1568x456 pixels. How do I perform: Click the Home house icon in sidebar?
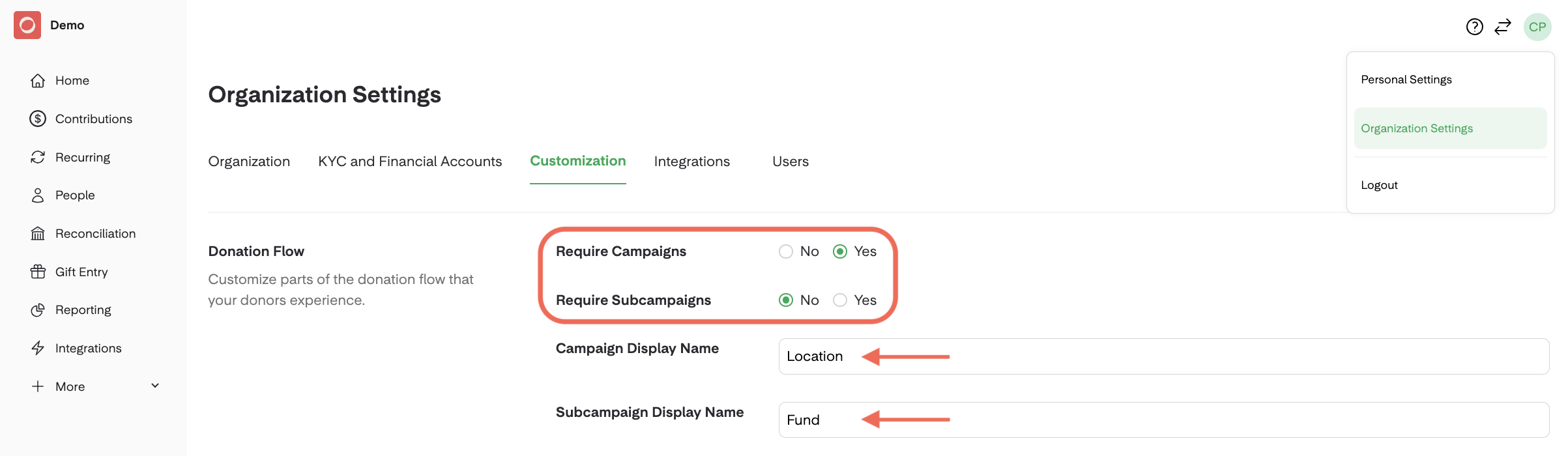38,81
